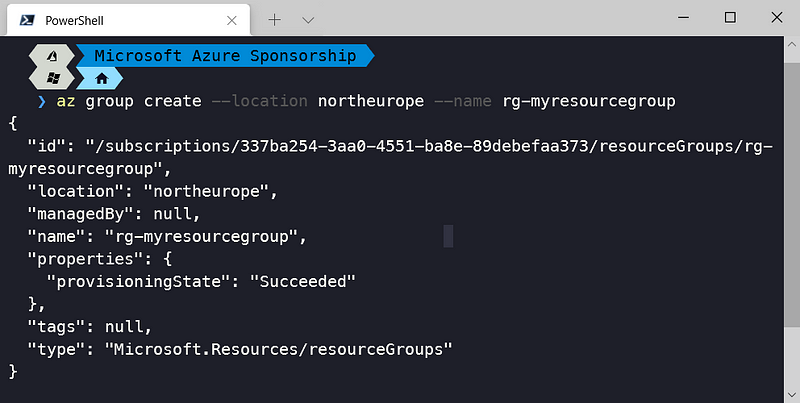
Task: Click the prompt chevron before az command
Action: coord(42,101)
